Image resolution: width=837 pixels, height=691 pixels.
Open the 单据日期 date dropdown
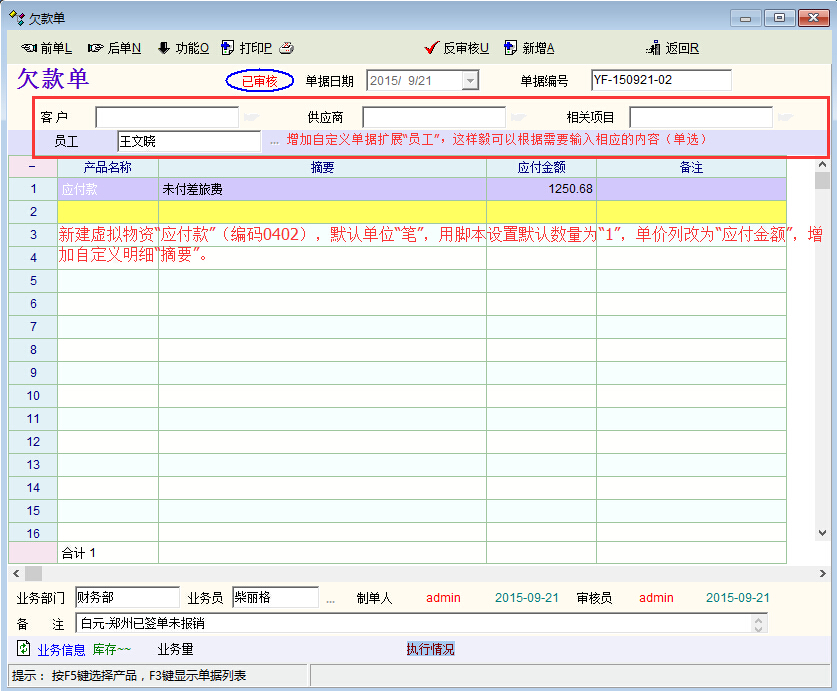pos(470,81)
